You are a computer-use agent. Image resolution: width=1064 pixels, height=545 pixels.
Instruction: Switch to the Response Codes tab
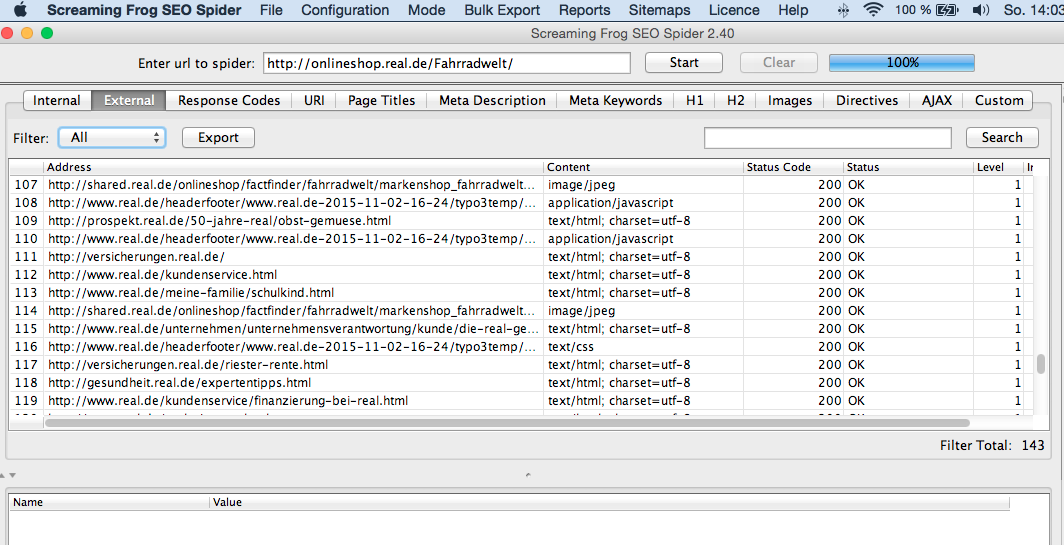(229, 100)
